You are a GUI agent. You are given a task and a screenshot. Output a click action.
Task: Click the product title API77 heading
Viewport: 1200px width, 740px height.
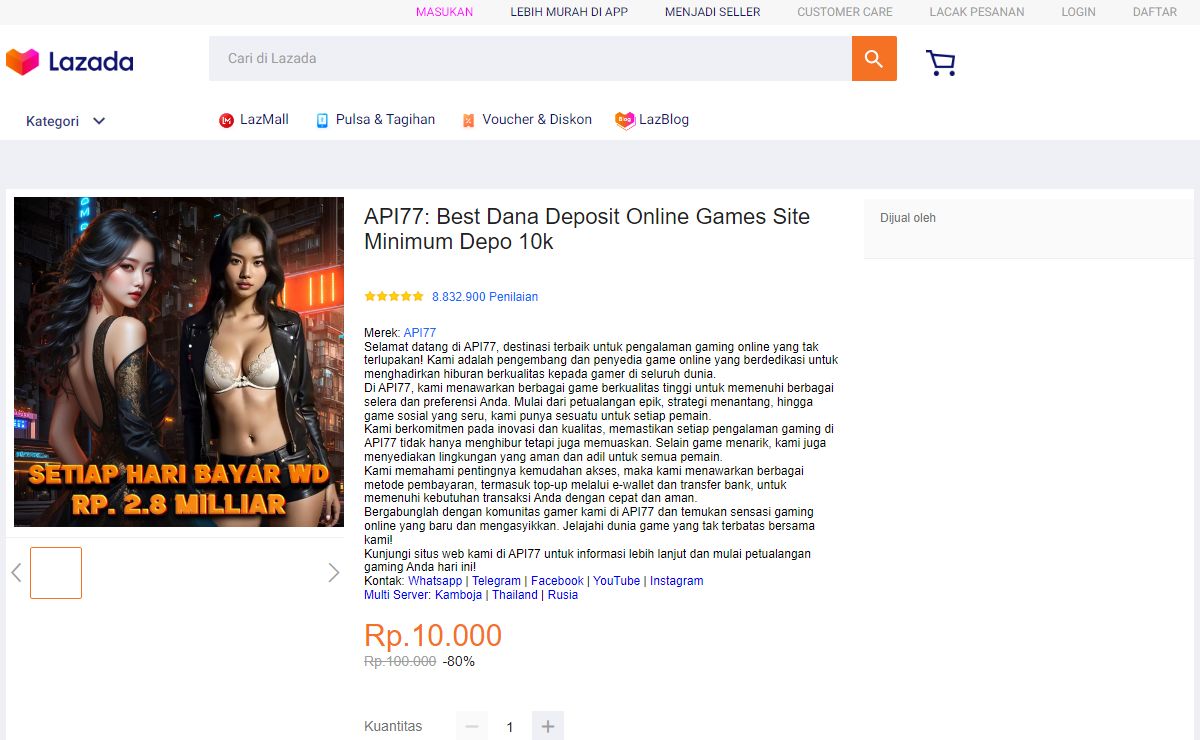point(587,229)
